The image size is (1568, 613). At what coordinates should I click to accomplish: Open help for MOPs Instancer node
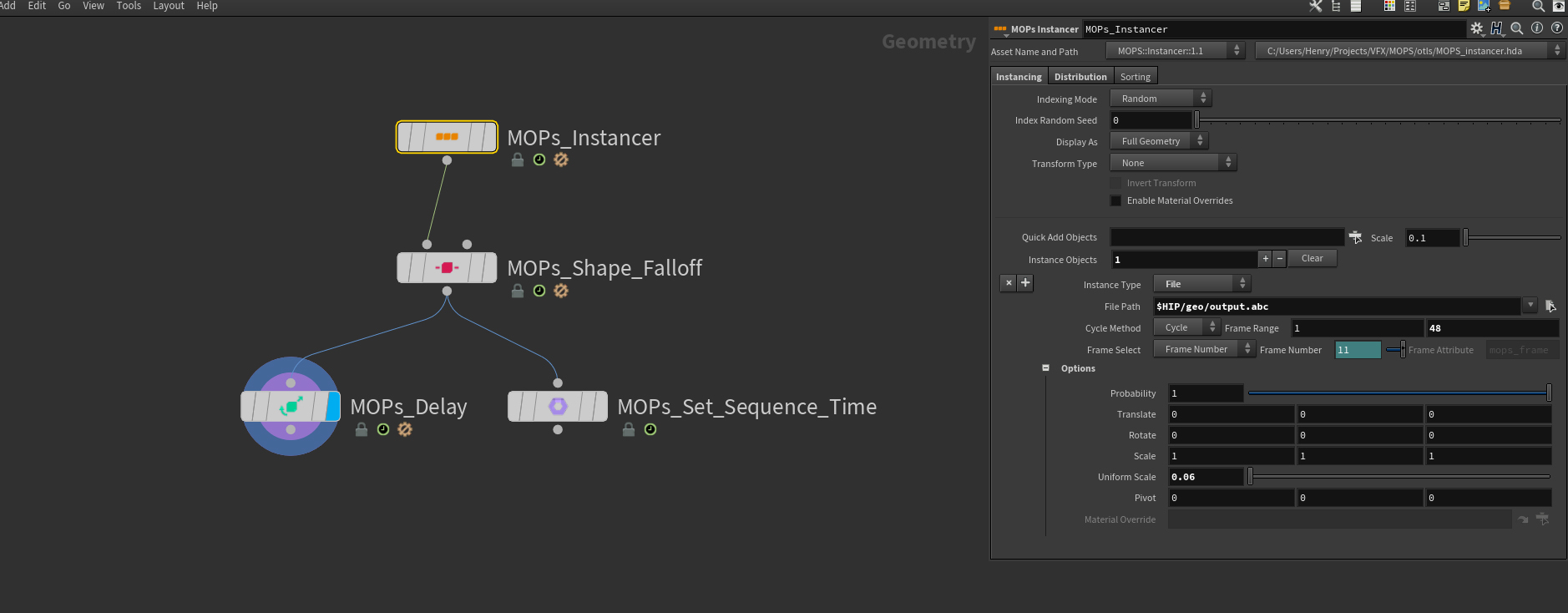pos(1557,28)
